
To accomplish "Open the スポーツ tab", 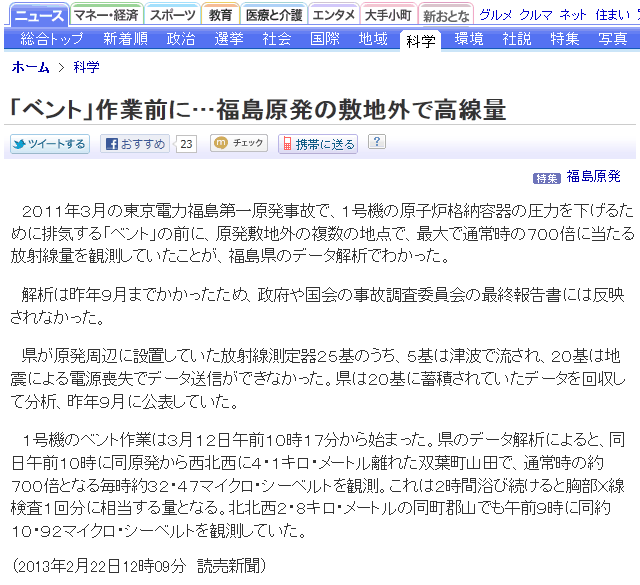I will tap(172, 15).
